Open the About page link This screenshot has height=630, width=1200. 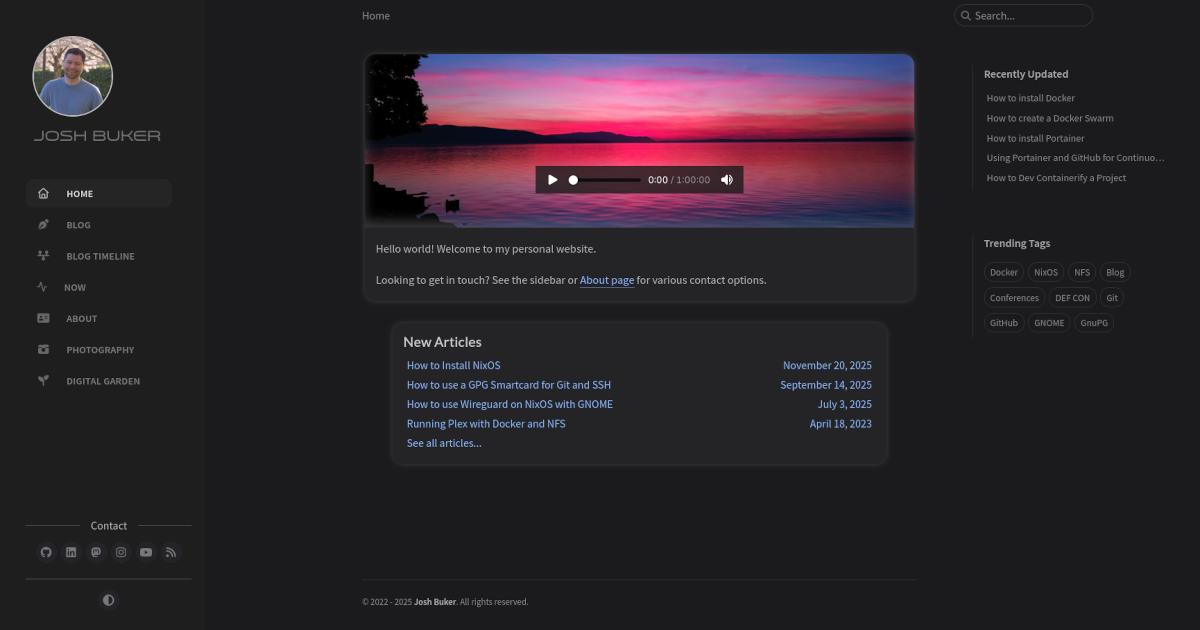606,280
